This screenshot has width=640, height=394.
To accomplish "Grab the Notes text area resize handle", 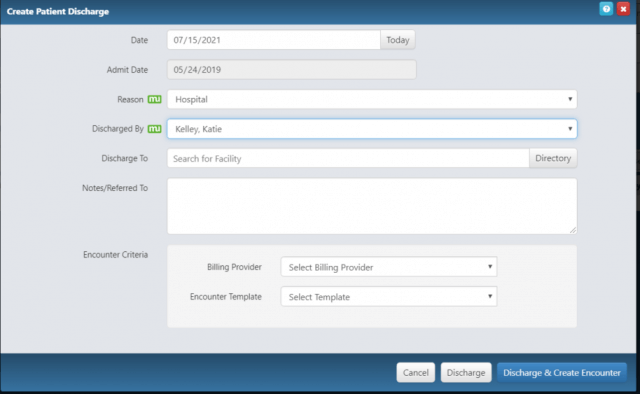I will (x=573, y=230).
